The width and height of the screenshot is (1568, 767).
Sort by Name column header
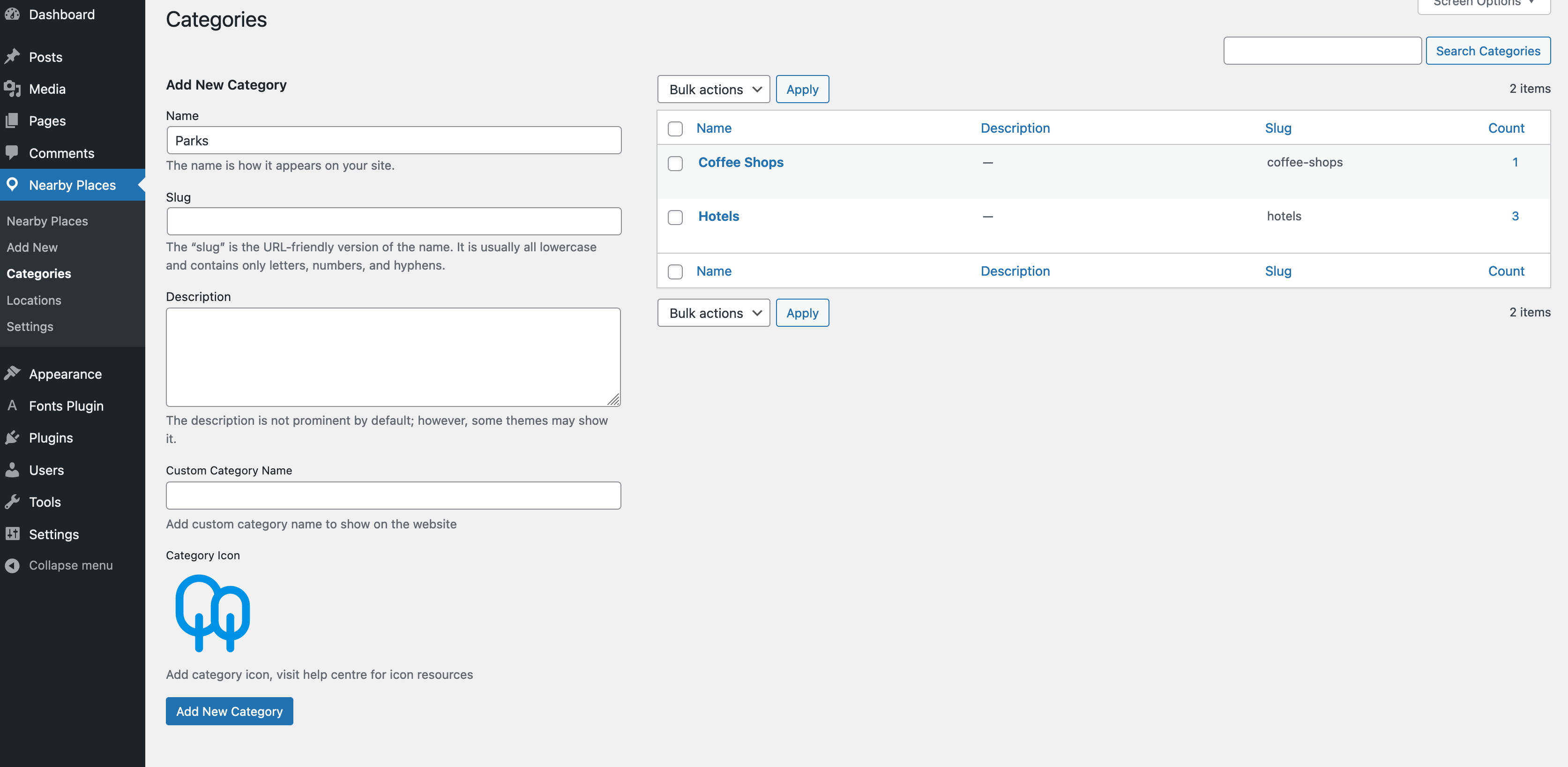(x=713, y=128)
